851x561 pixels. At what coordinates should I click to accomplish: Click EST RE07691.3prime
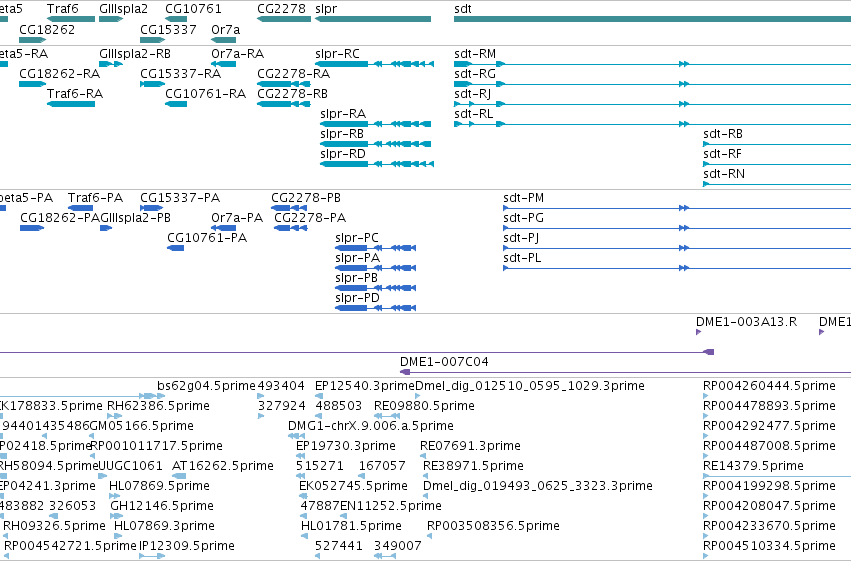coord(470,446)
